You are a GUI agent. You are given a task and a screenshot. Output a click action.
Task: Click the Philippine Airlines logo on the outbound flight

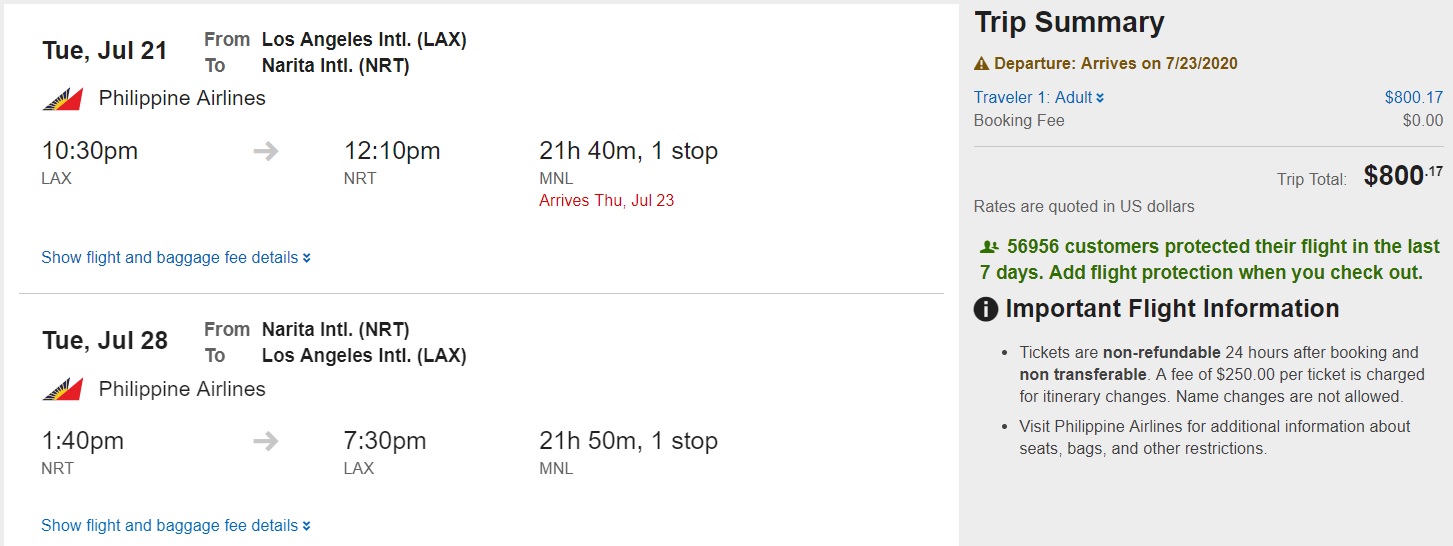coord(62,99)
